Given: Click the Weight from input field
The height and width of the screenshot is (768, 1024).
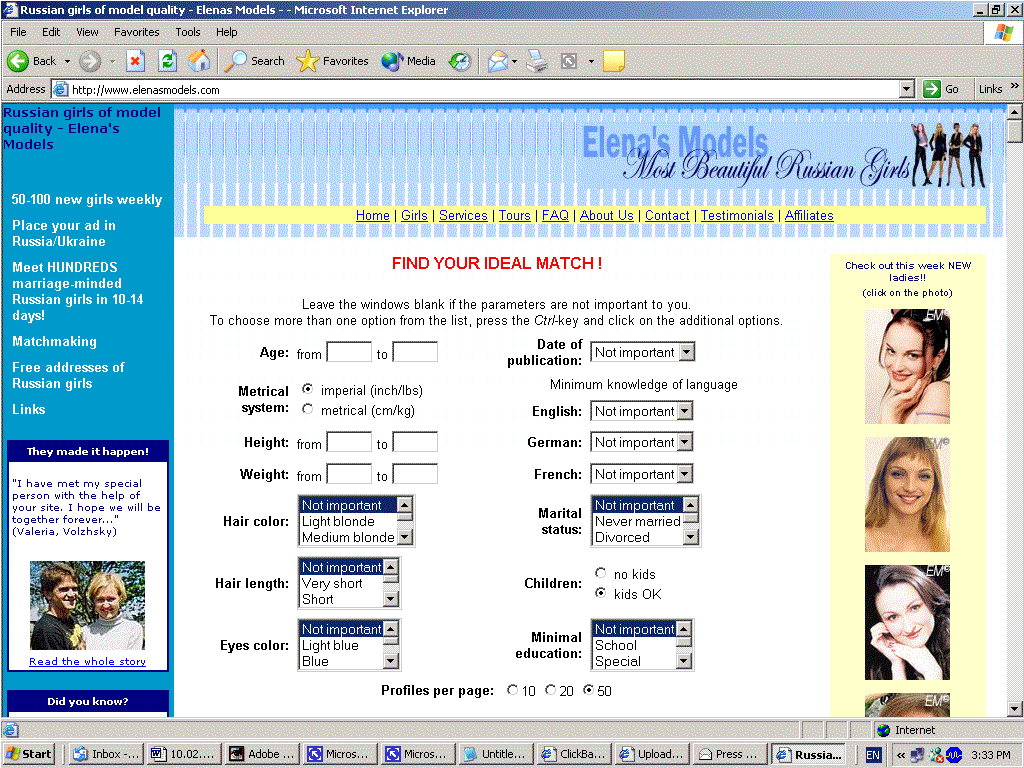Looking at the screenshot, I should 349,474.
